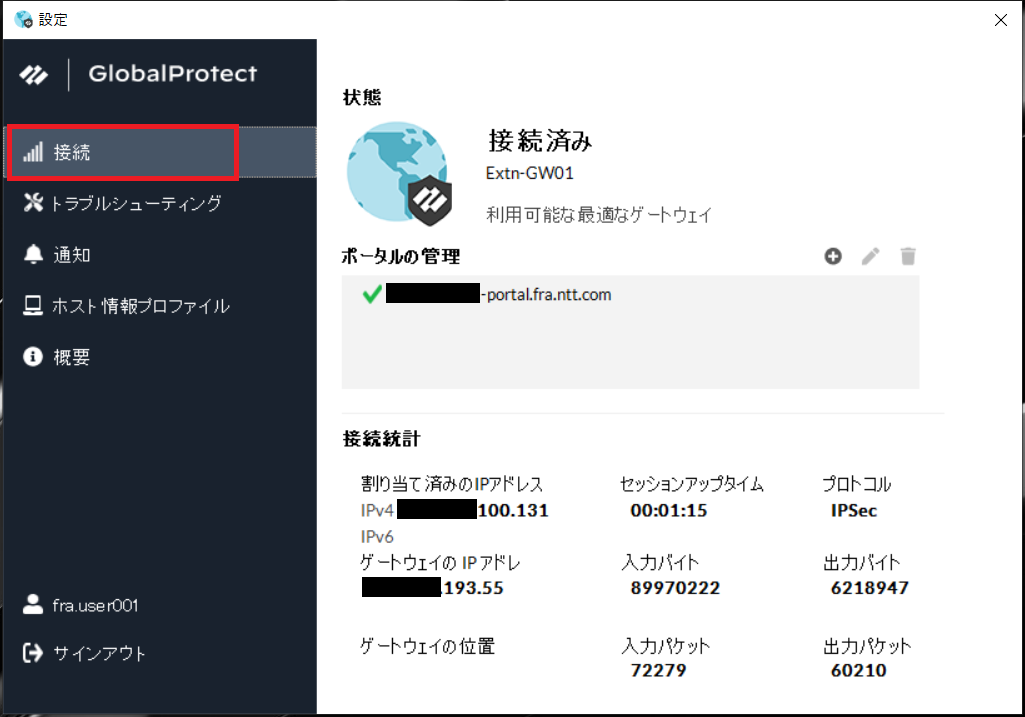The width and height of the screenshot is (1025, 717).
Task: Switch to トラブルシューティング tab
Action: pos(135,204)
